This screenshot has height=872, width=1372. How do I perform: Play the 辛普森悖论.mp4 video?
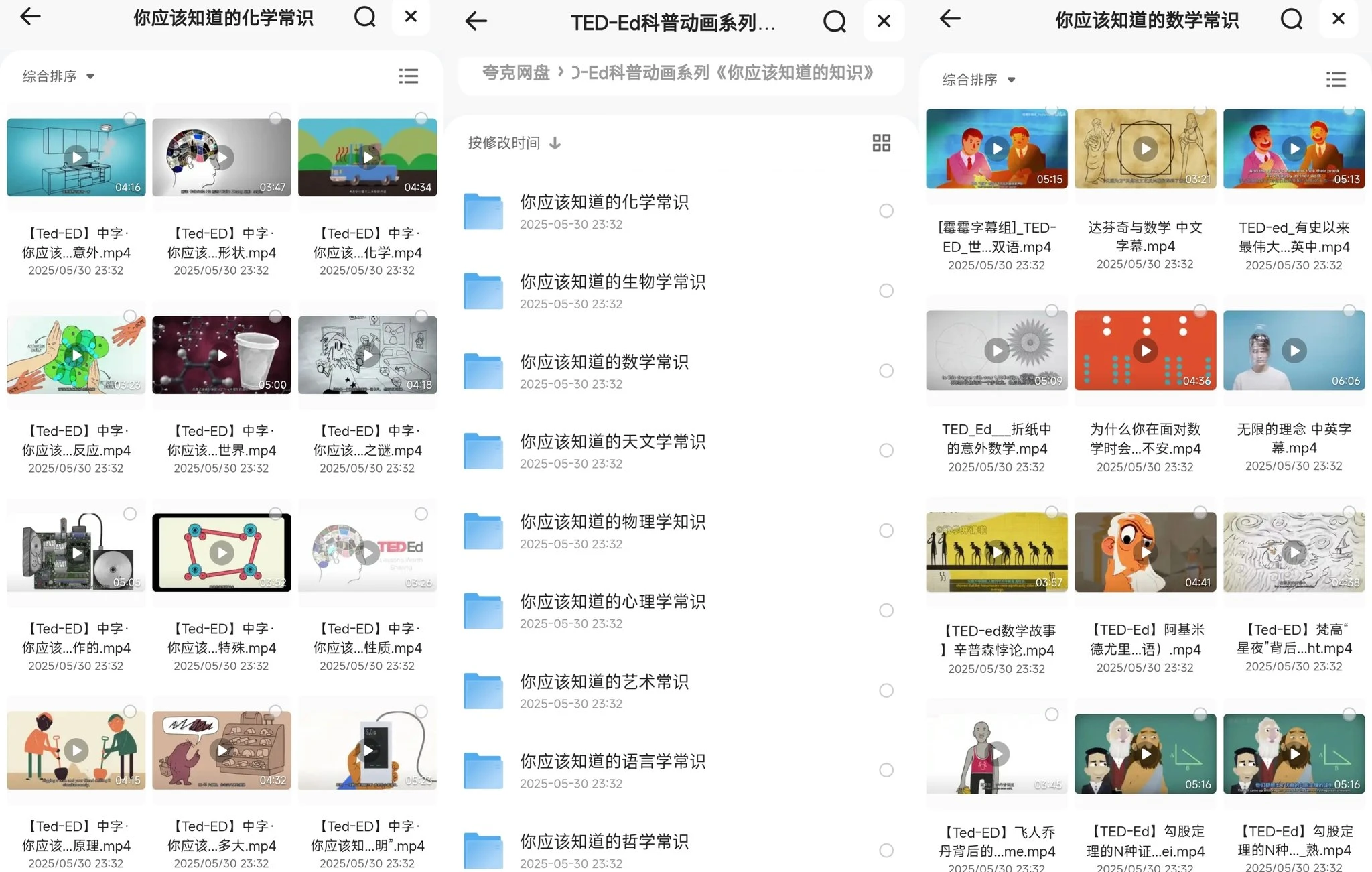pos(996,552)
